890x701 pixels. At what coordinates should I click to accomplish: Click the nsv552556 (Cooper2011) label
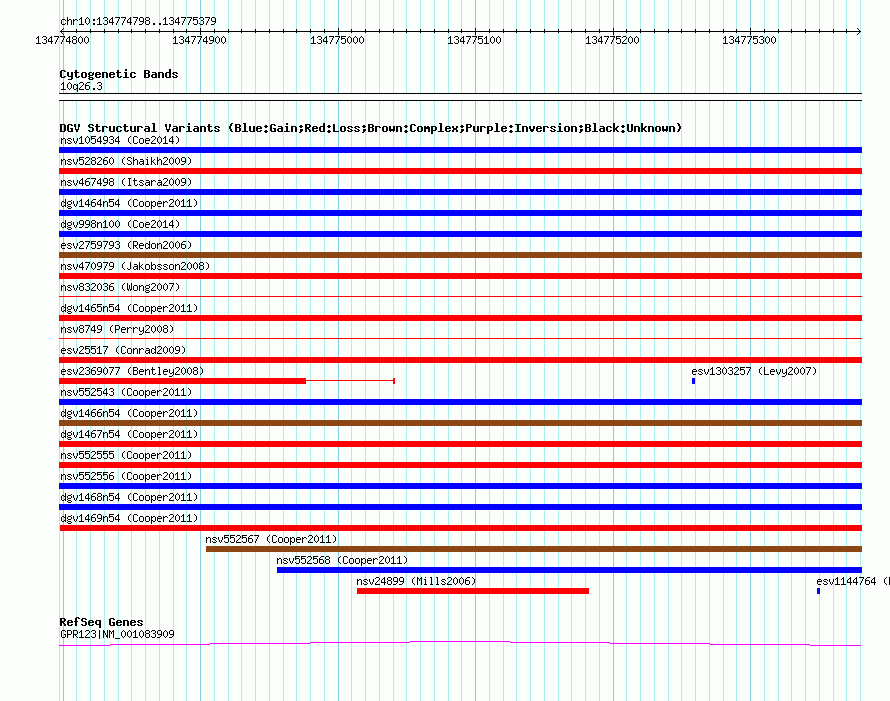click(126, 476)
